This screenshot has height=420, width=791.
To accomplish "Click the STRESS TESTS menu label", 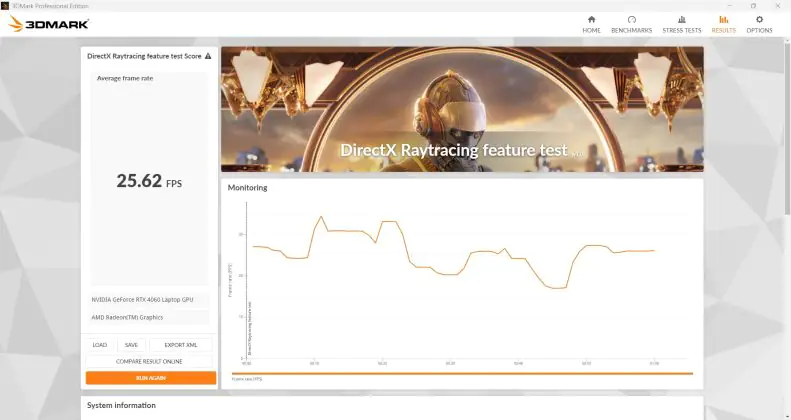I will (682, 30).
